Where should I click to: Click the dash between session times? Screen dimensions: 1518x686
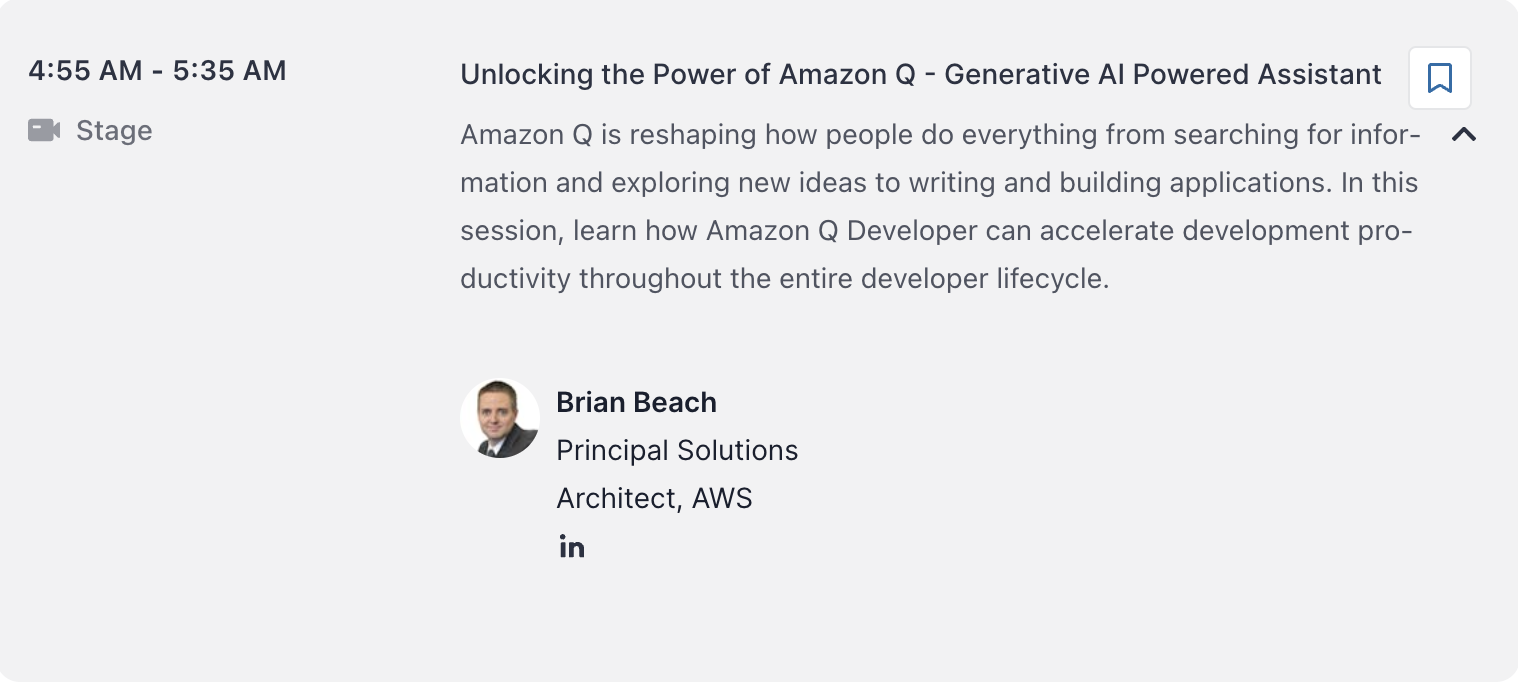click(x=156, y=72)
